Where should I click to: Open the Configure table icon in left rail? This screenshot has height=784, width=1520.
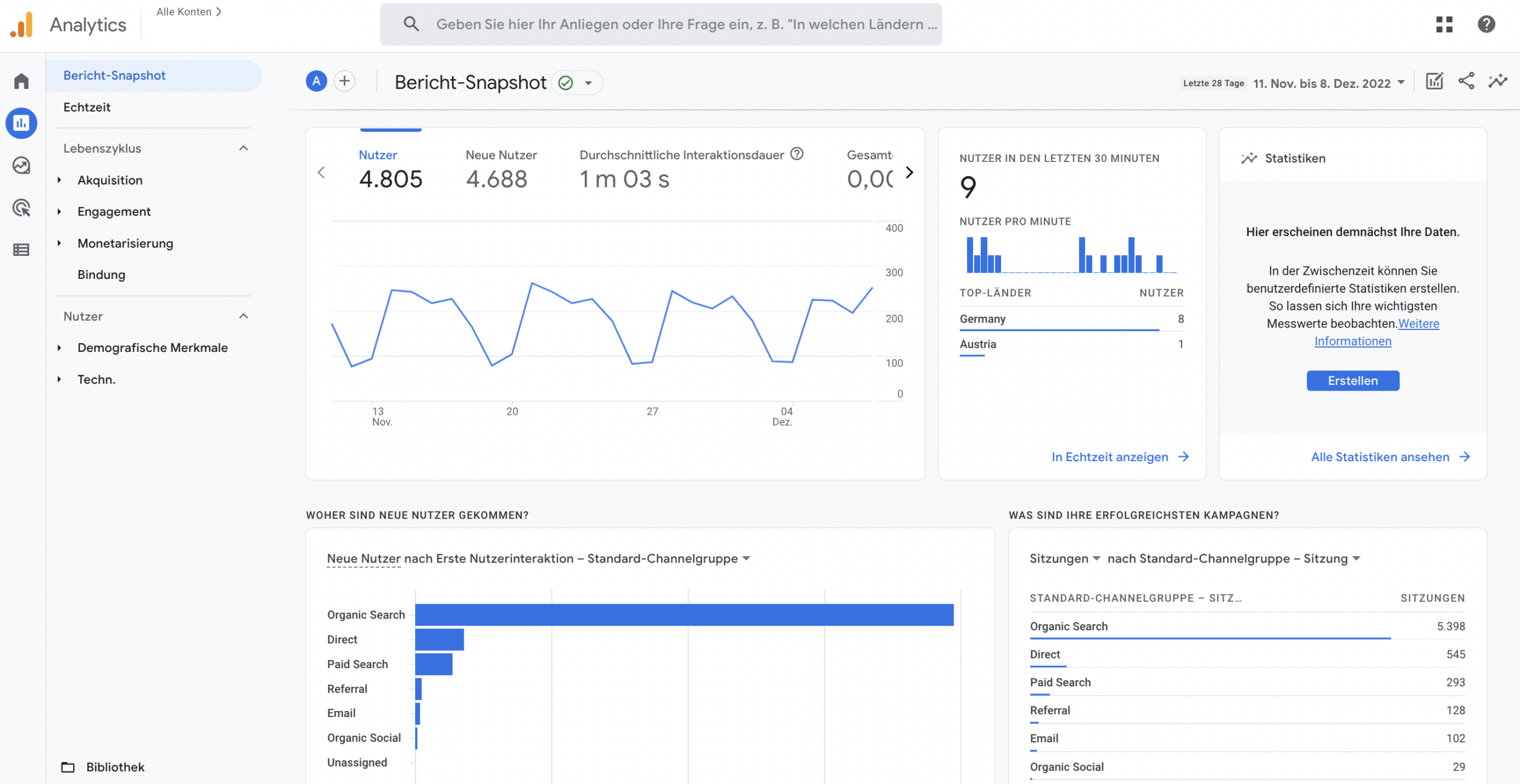[21, 250]
